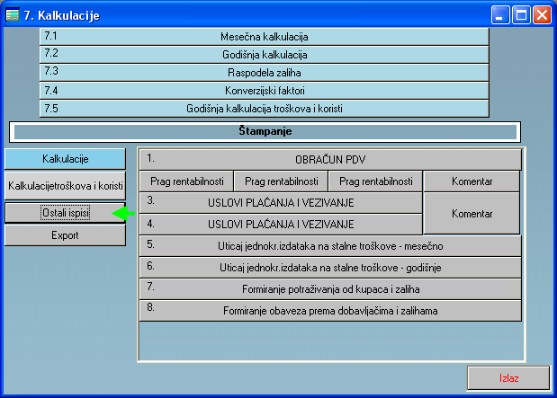Screen dimensions: 557x398
Task: Click the middle Prag rentabilnosti button
Action: [281, 181]
